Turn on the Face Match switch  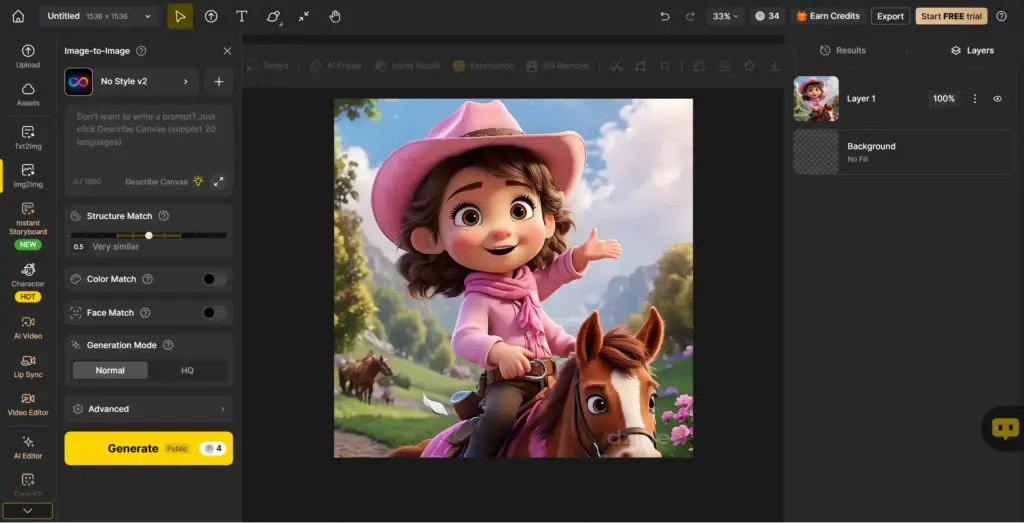coord(214,313)
